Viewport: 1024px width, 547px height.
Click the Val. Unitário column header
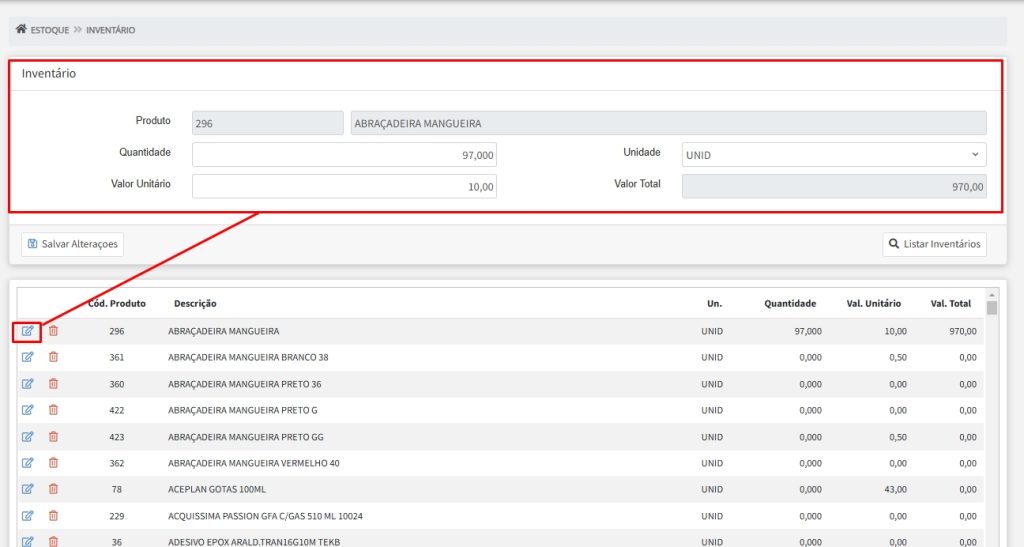click(x=874, y=304)
